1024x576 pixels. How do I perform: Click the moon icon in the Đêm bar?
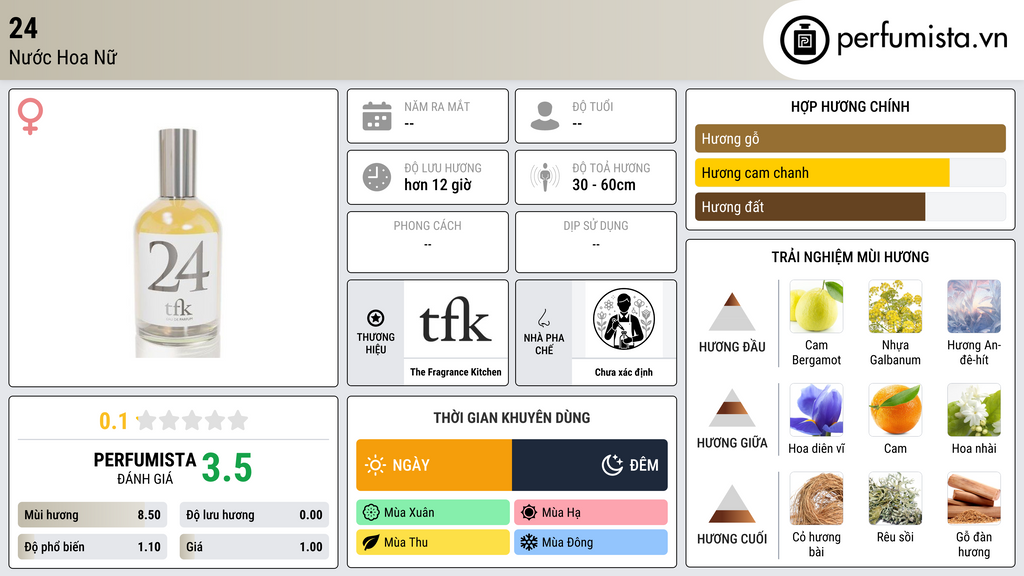click(x=612, y=465)
